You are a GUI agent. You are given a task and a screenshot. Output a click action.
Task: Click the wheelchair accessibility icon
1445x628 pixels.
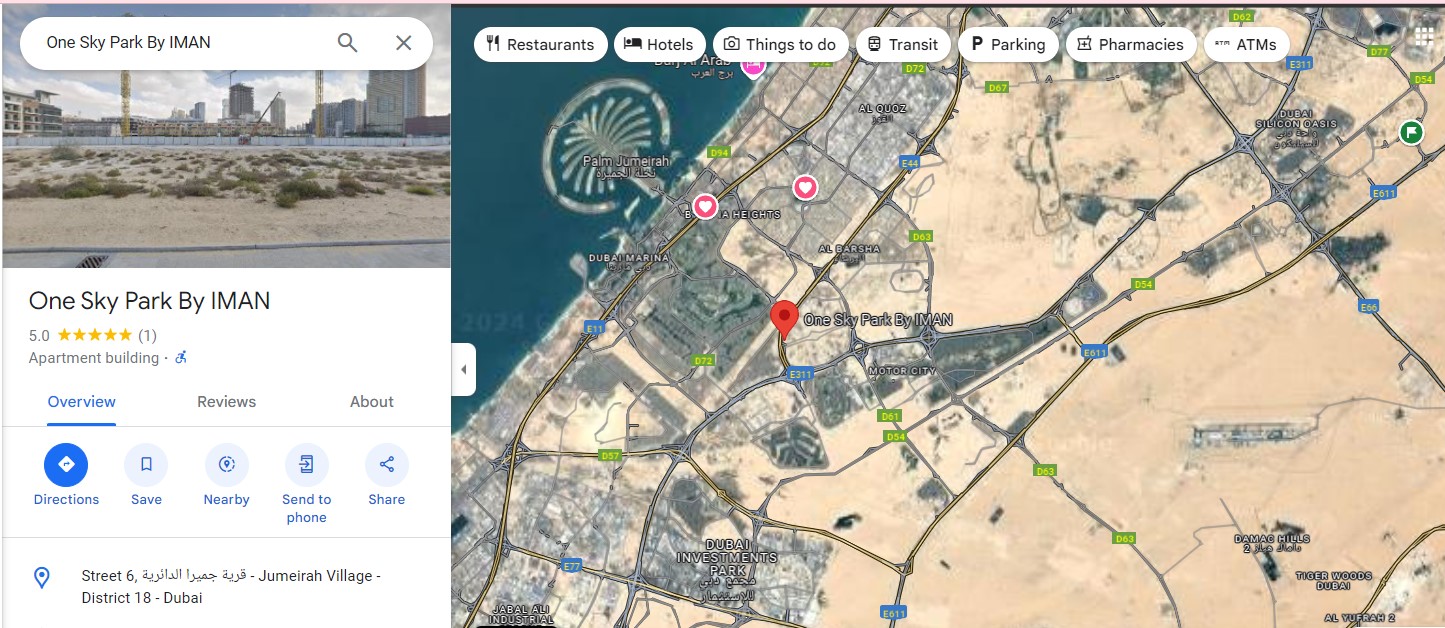click(x=181, y=357)
